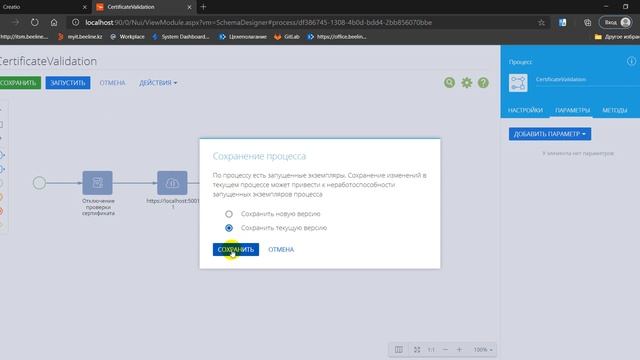
Task: Click the info icon in Процесс panel
Action: pos(631,61)
